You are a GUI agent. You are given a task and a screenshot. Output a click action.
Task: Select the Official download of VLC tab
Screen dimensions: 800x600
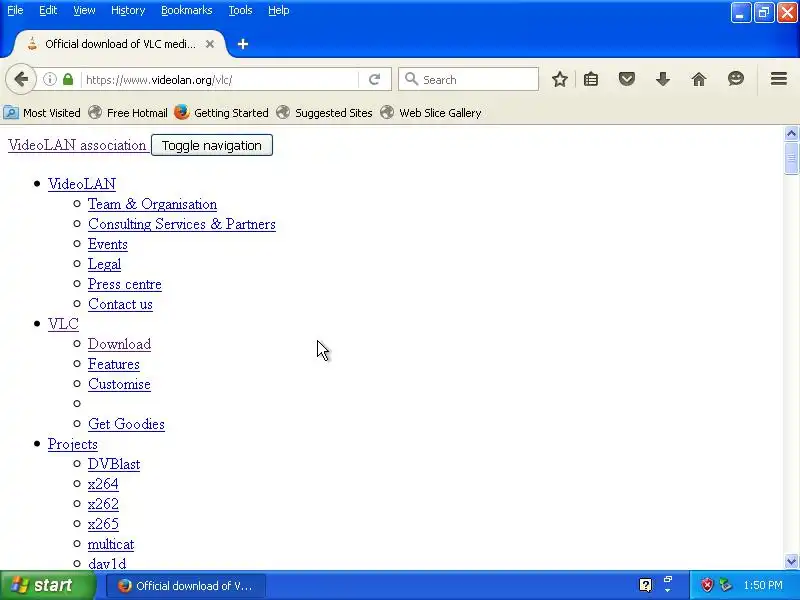(x=120, y=44)
